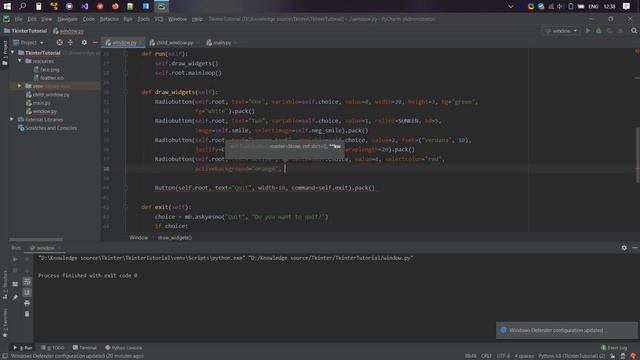Click the print icon in Run panel
The image size is (640, 360).
pos(27,303)
